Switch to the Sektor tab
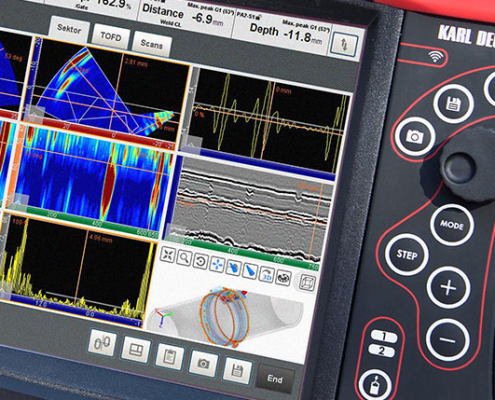This screenshot has width=495, height=400. pyautogui.click(x=69, y=29)
